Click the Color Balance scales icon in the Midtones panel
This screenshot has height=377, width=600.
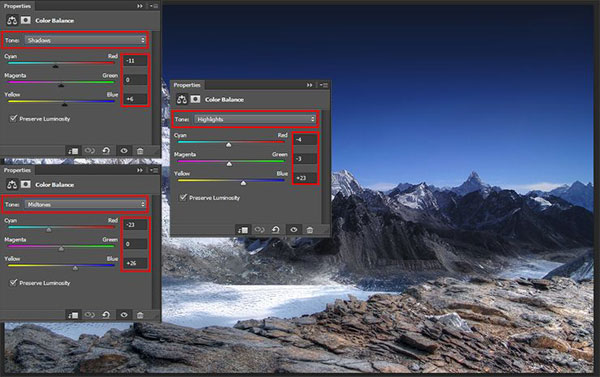(12, 184)
